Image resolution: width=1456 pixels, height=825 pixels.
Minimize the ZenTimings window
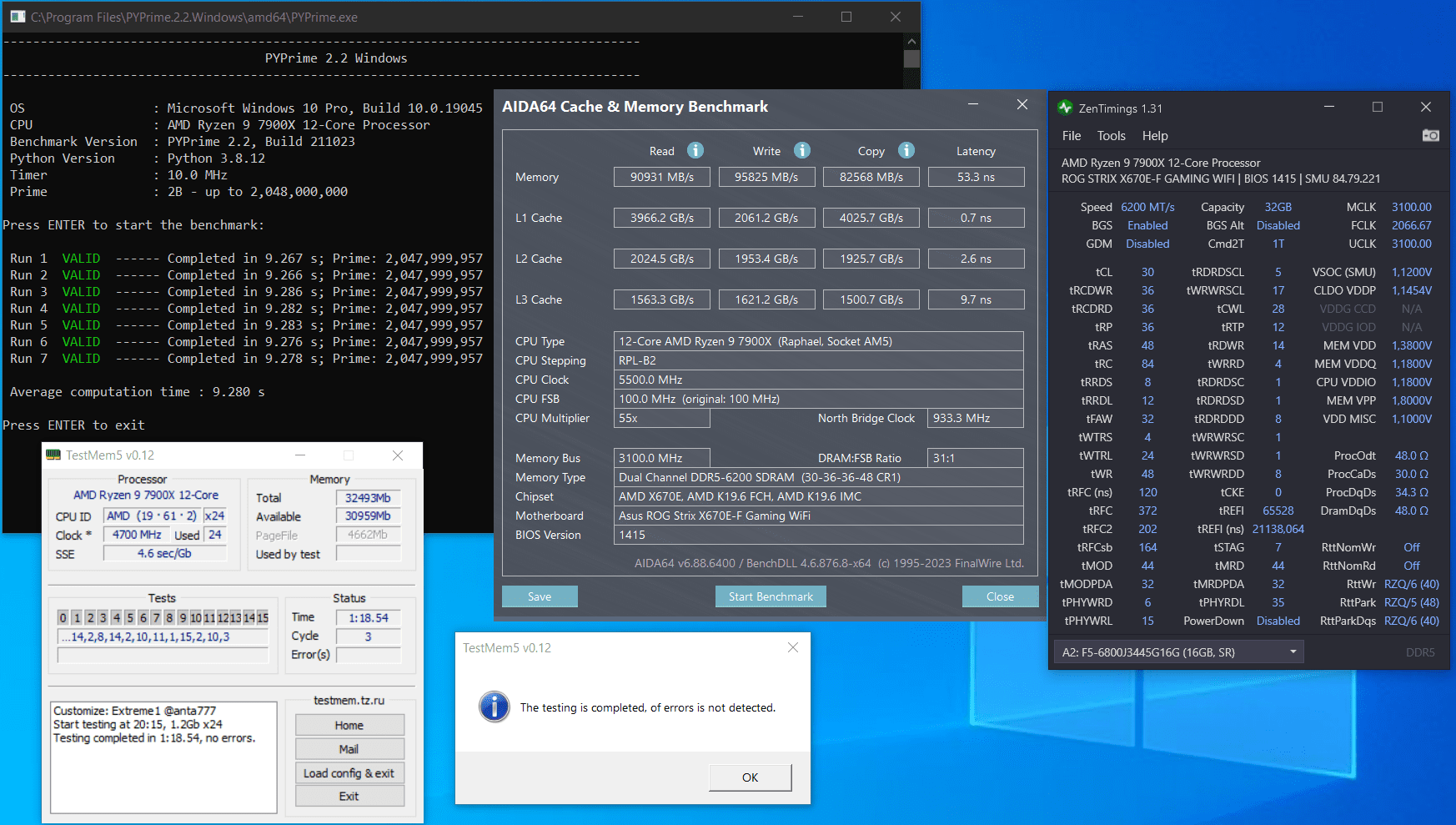pos(1329,107)
